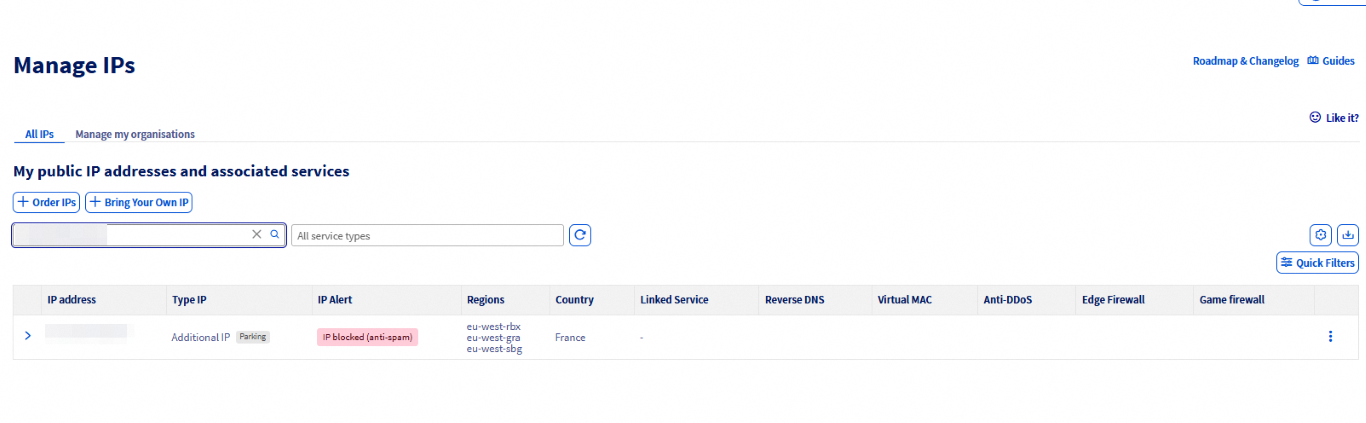Open the three-dot row actions menu
The height and width of the screenshot is (423, 1366).
1330,337
